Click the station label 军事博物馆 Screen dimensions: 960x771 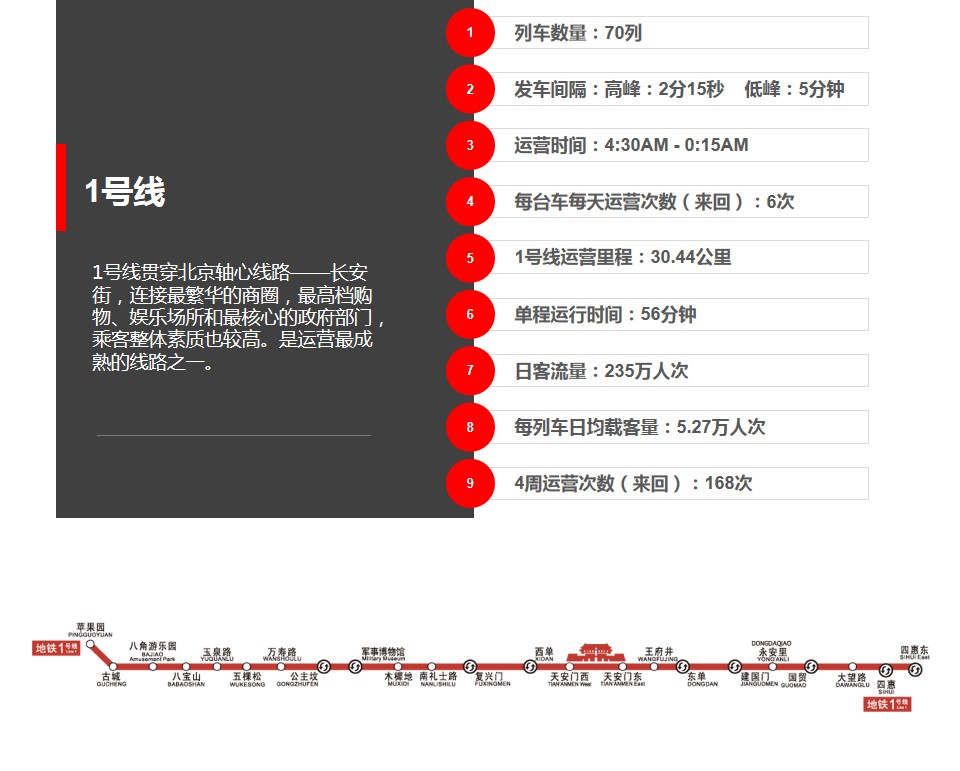tap(383, 653)
